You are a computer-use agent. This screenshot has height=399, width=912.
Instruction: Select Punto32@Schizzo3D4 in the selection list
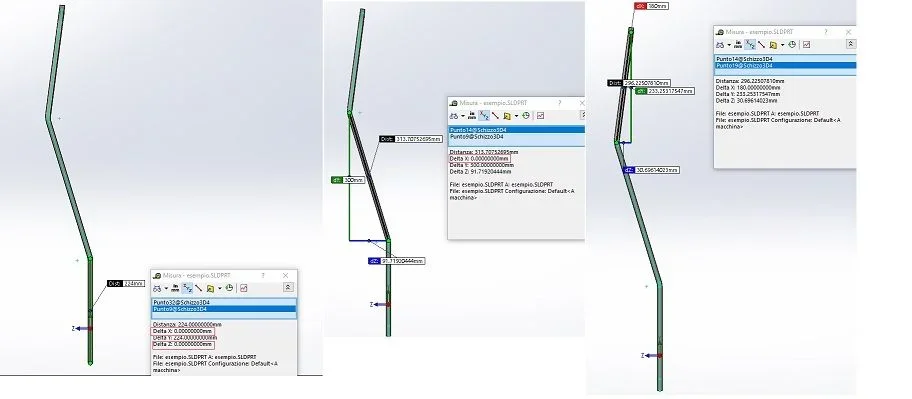[224, 302]
